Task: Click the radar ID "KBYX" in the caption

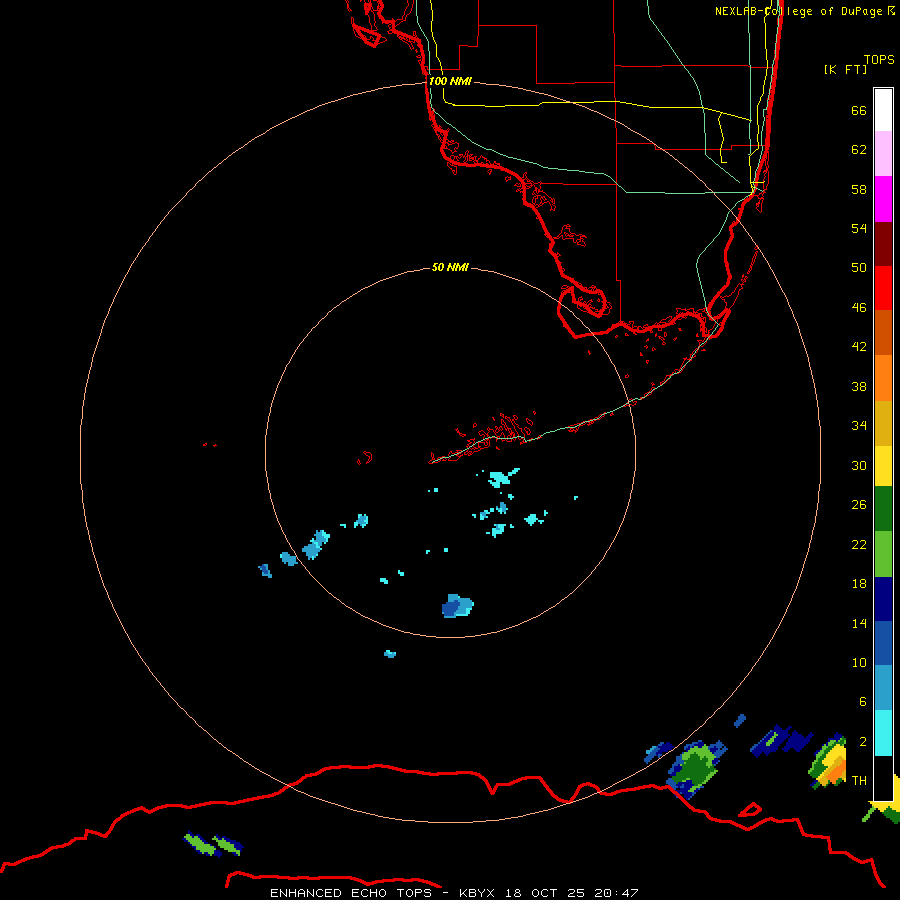Action: coord(478,893)
